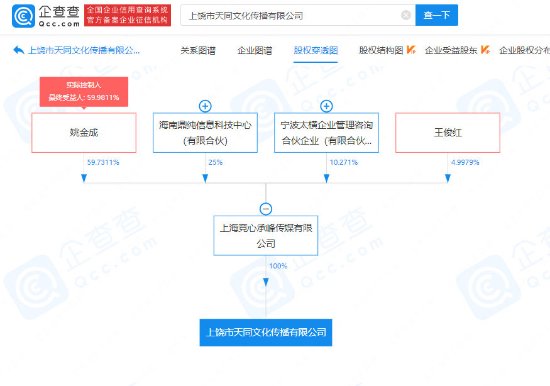Click the VIP badge beside 企业受益股东
Image resolution: width=550 pixels, height=386 pixels.
(x=485, y=50)
